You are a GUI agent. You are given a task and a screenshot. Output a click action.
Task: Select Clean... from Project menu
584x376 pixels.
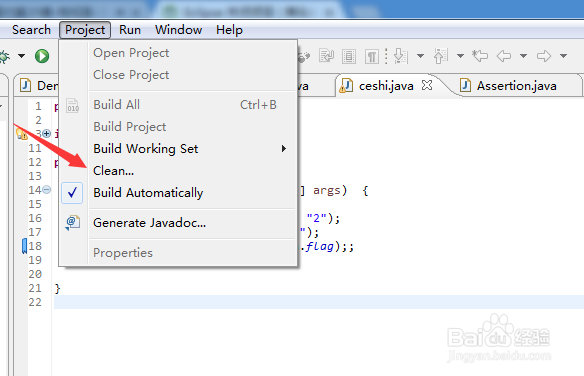[x=178, y=171]
